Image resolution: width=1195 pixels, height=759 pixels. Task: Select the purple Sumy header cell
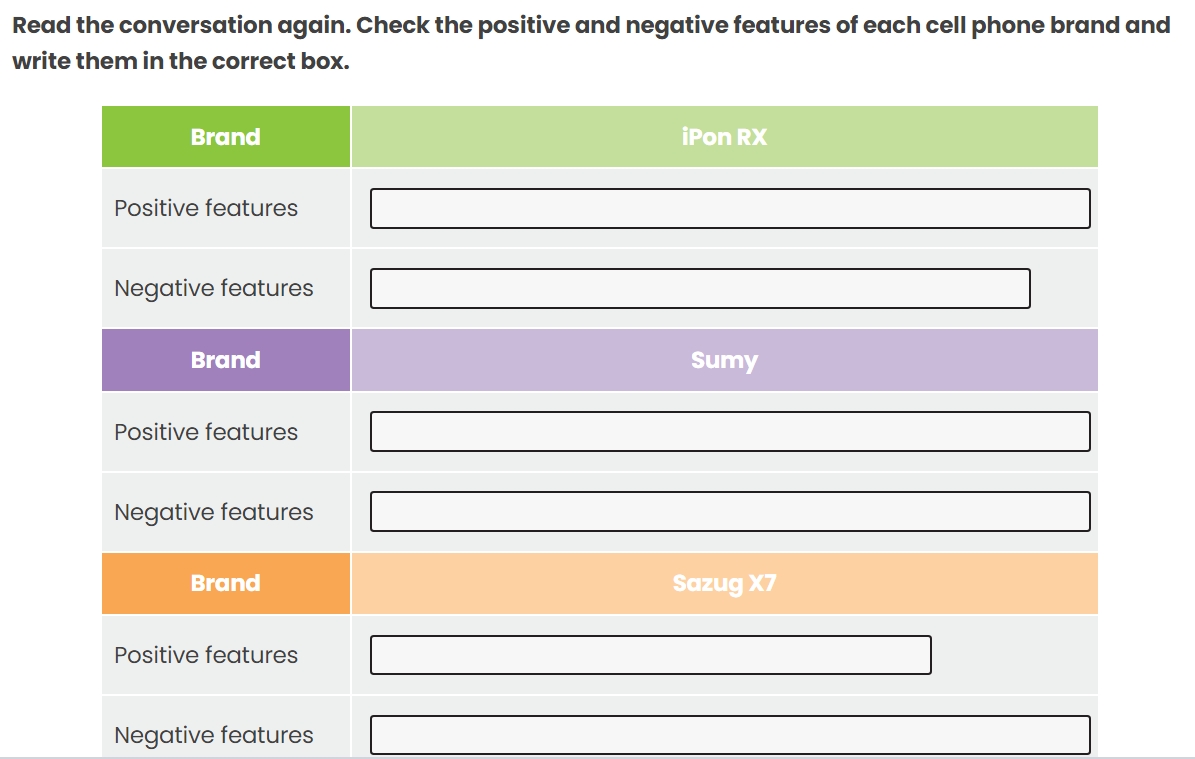723,359
